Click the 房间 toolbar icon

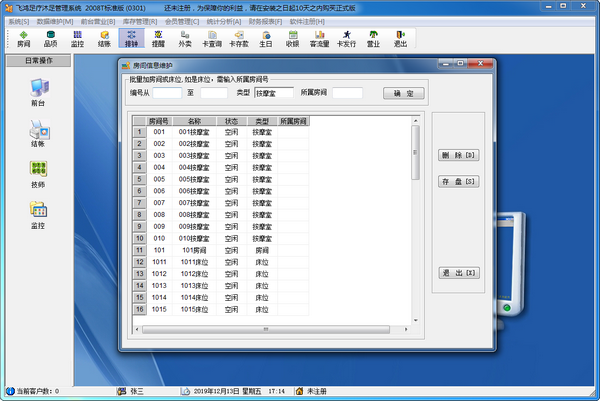click(x=22, y=39)
